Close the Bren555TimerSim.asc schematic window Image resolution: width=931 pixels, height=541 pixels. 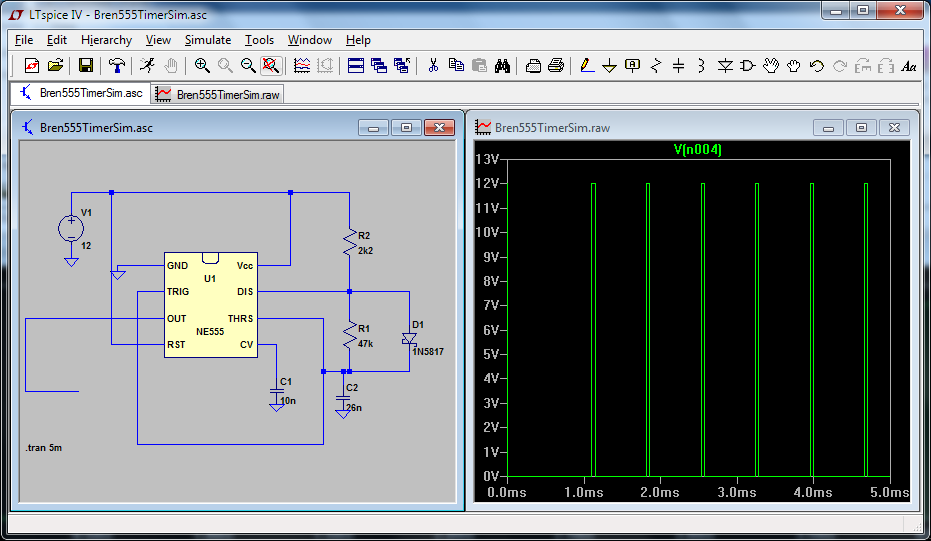click(439, 128)
